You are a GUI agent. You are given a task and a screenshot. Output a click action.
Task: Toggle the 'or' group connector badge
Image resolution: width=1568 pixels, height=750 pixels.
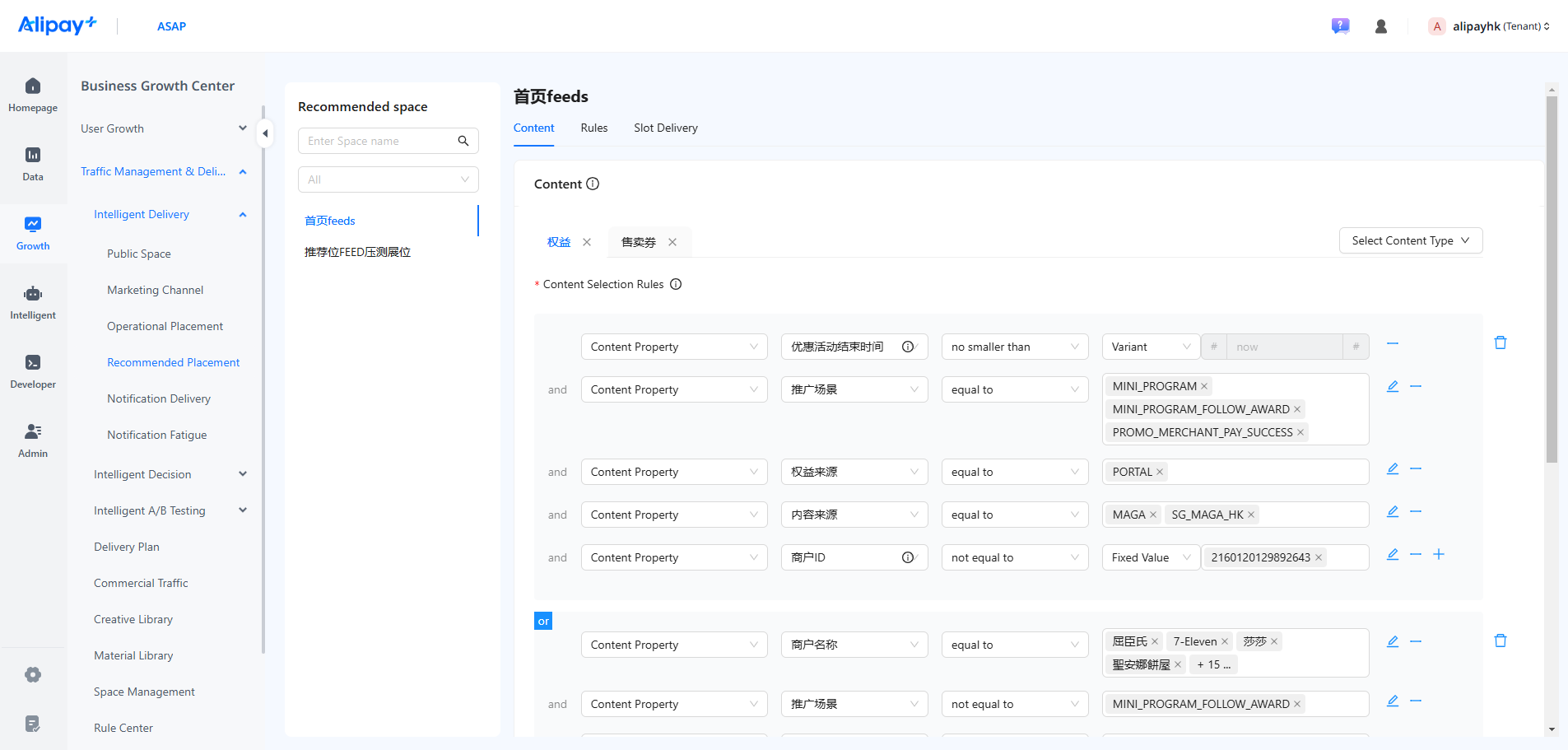543,621
